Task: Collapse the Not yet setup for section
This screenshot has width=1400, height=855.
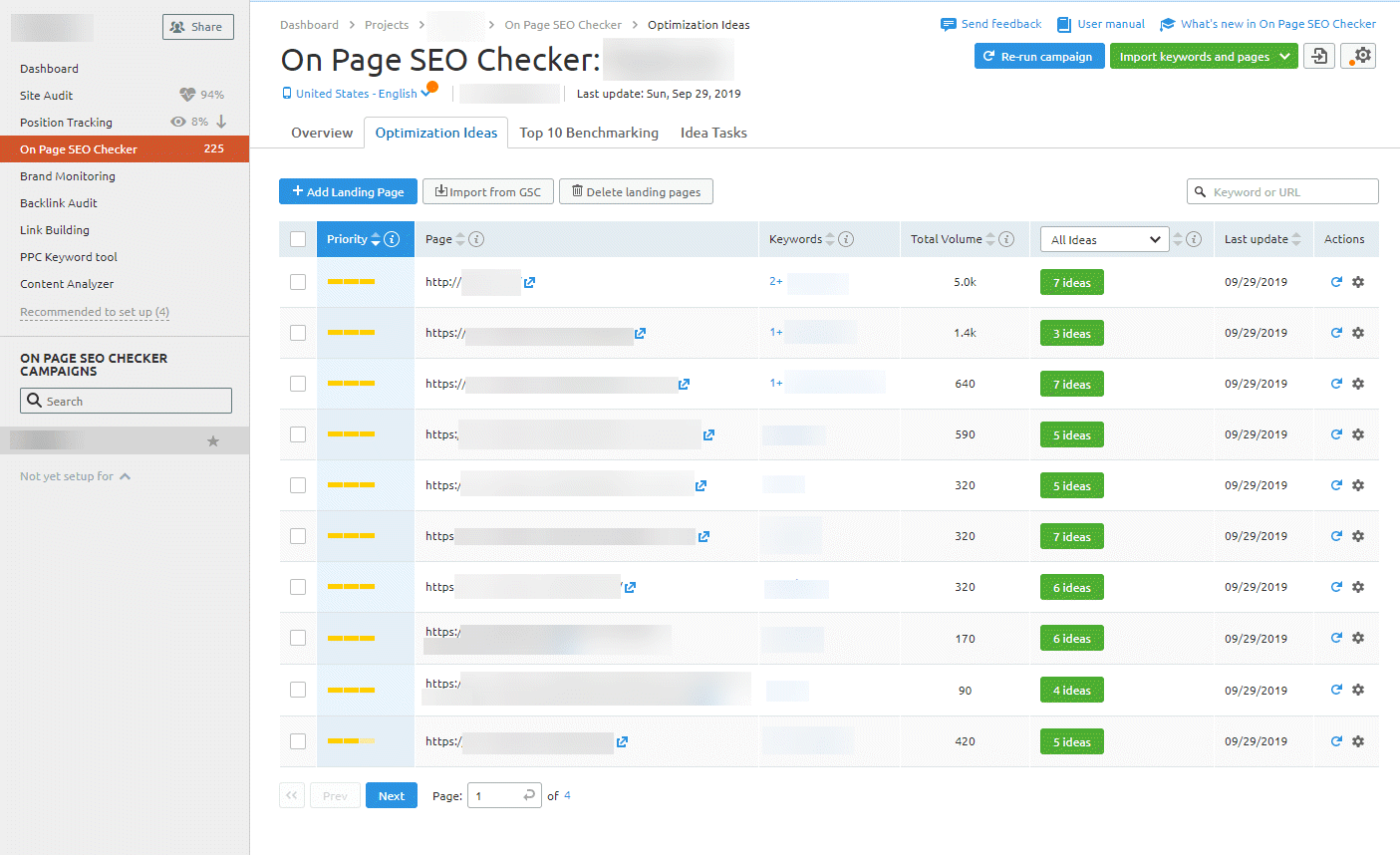Action: [127, 475]
